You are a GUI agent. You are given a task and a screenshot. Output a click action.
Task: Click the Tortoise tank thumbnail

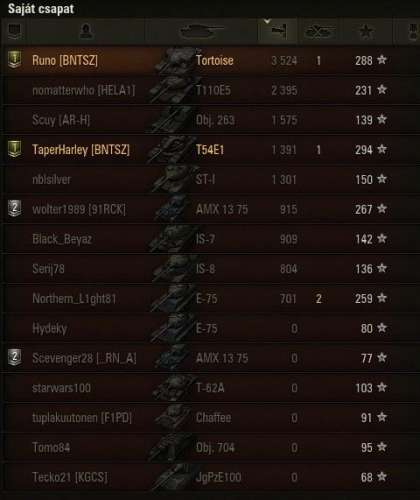(x=174, y=61)
